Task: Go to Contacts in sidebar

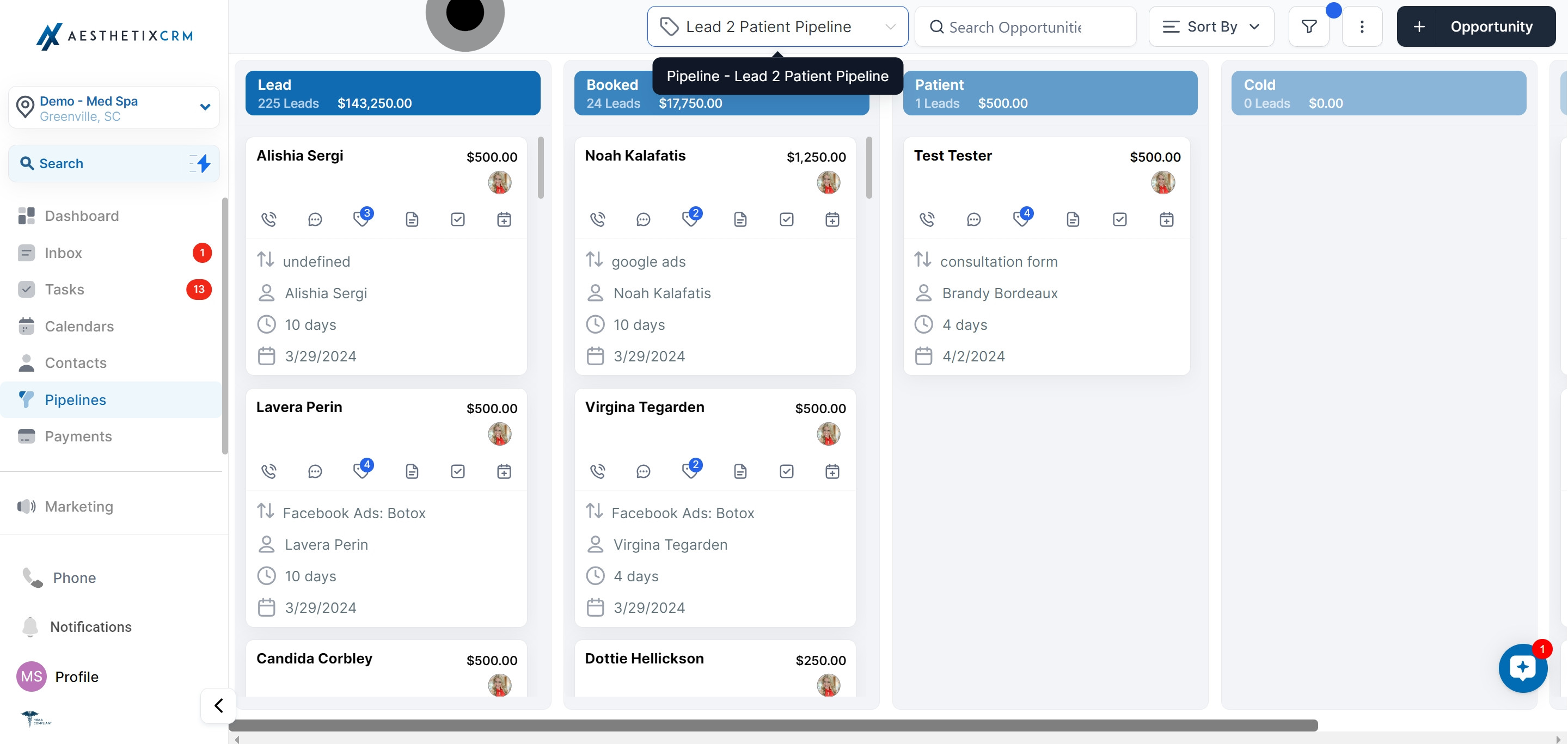Action: click(76, 362)
